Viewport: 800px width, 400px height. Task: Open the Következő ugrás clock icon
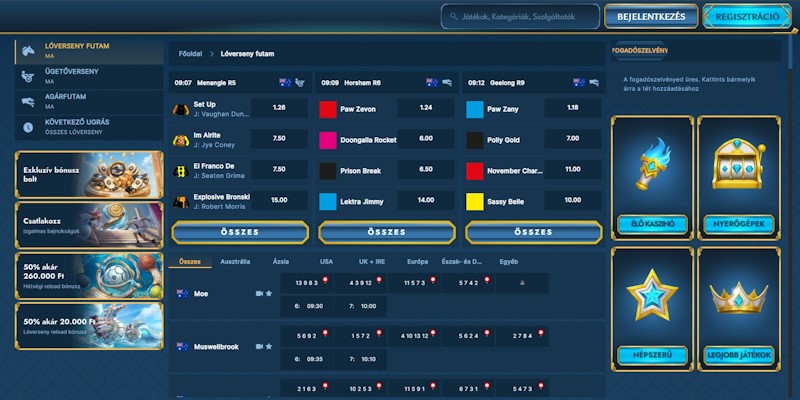tap(28, 128)
